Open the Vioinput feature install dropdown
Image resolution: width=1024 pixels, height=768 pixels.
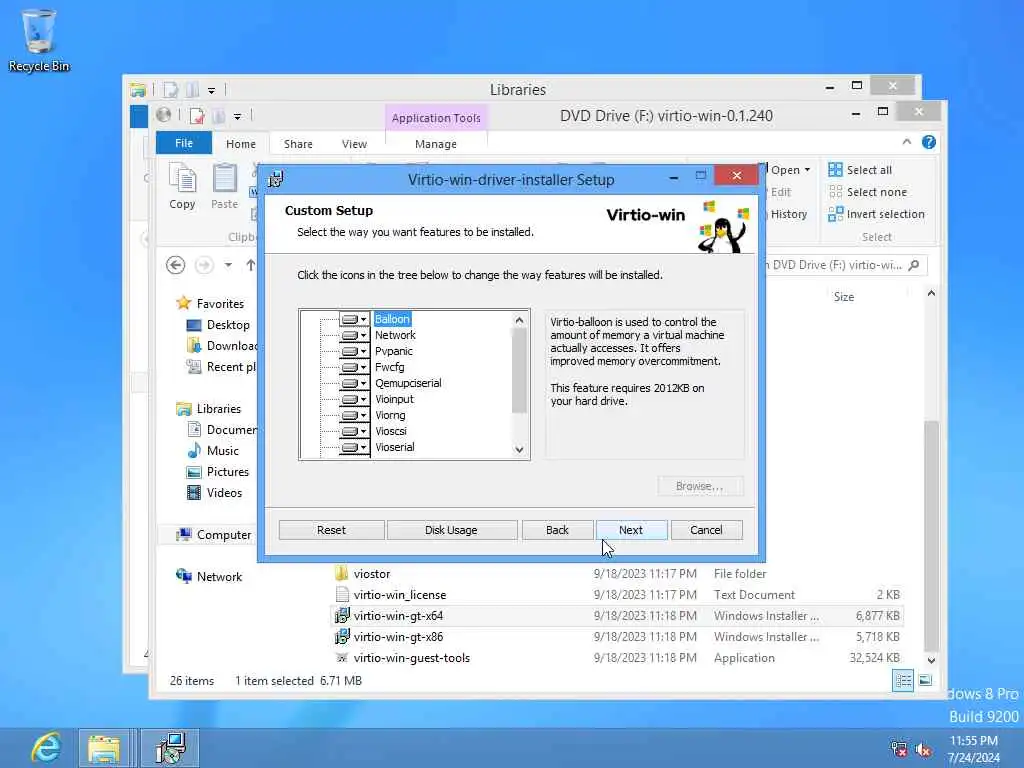tap(355, 399)
